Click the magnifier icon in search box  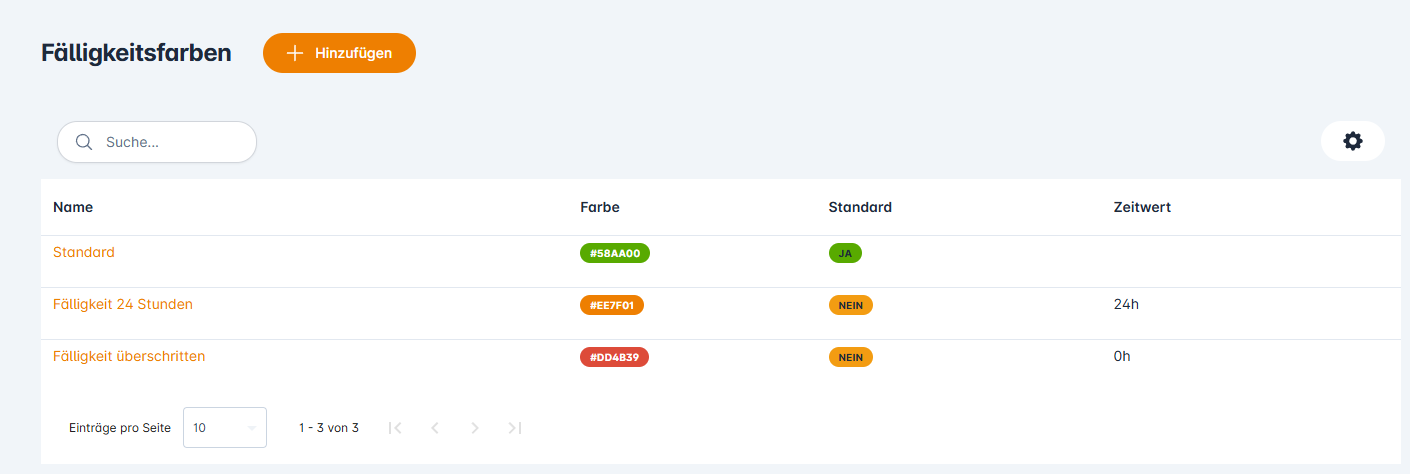pos(84,142)
